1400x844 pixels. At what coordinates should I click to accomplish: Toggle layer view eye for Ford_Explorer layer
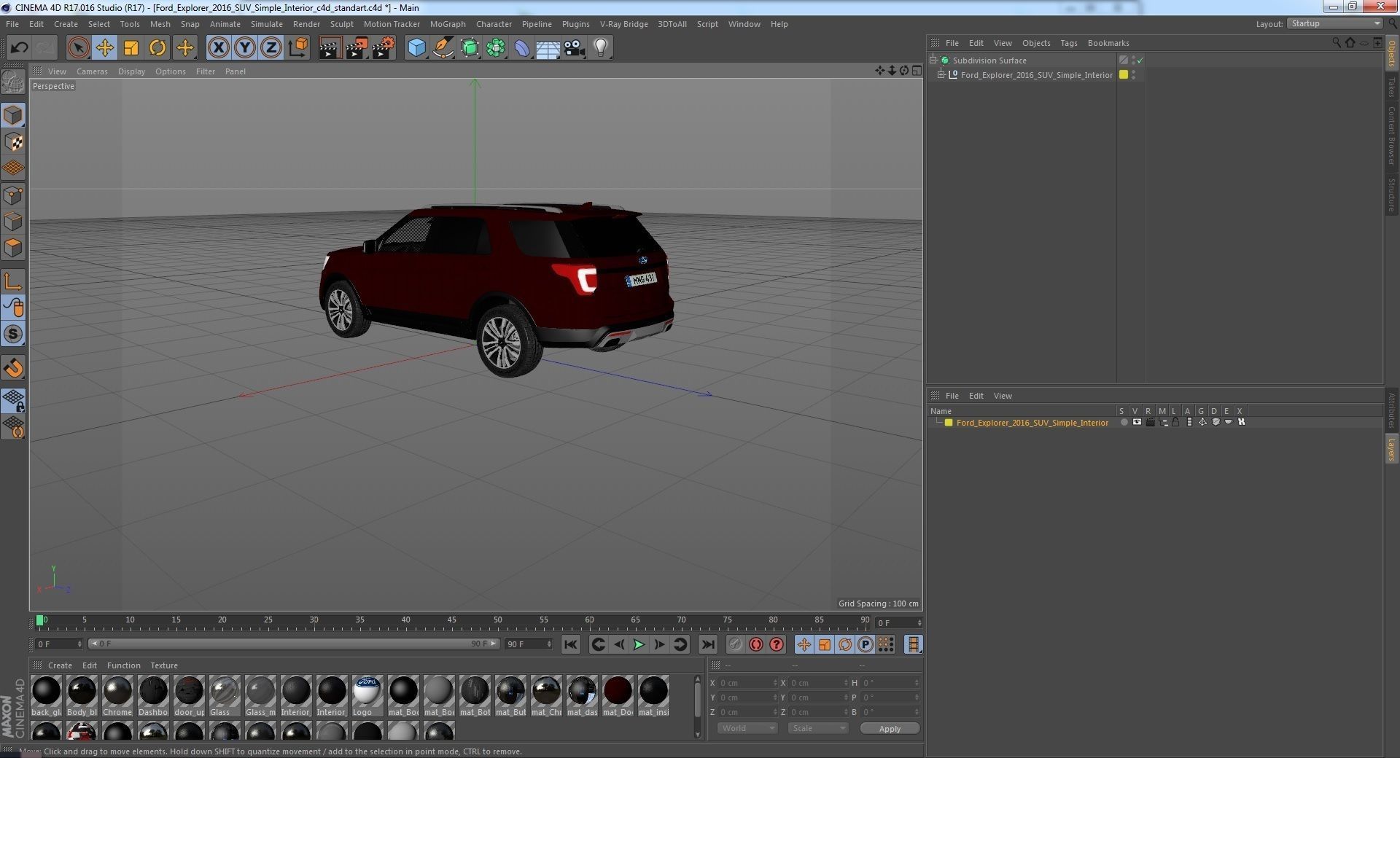pos(1137,422)
